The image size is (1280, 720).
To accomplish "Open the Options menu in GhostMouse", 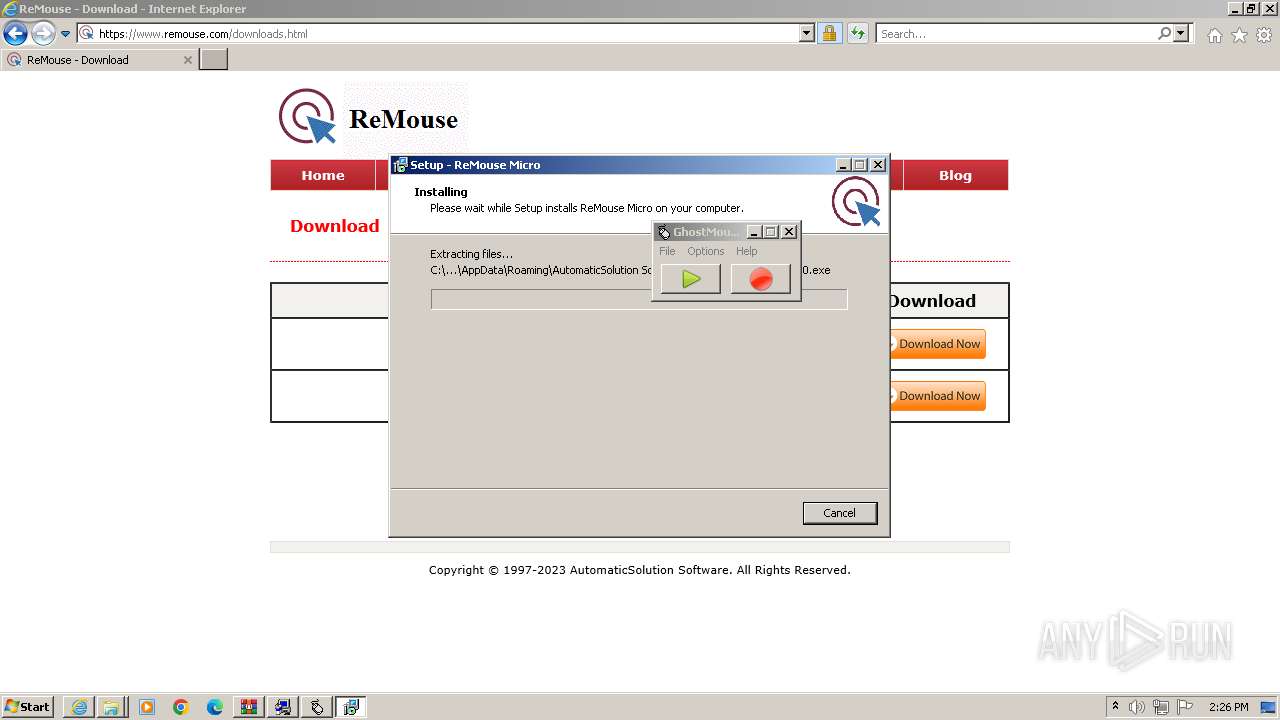I will [705, 251].
